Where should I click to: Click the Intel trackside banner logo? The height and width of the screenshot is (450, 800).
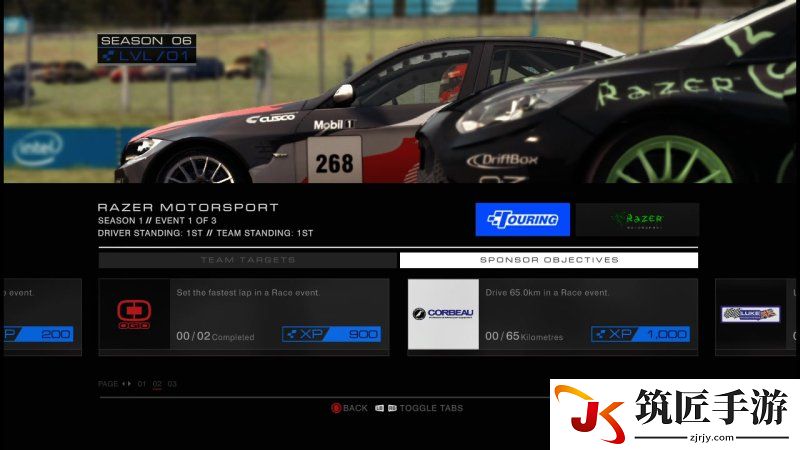coord(38,148)
